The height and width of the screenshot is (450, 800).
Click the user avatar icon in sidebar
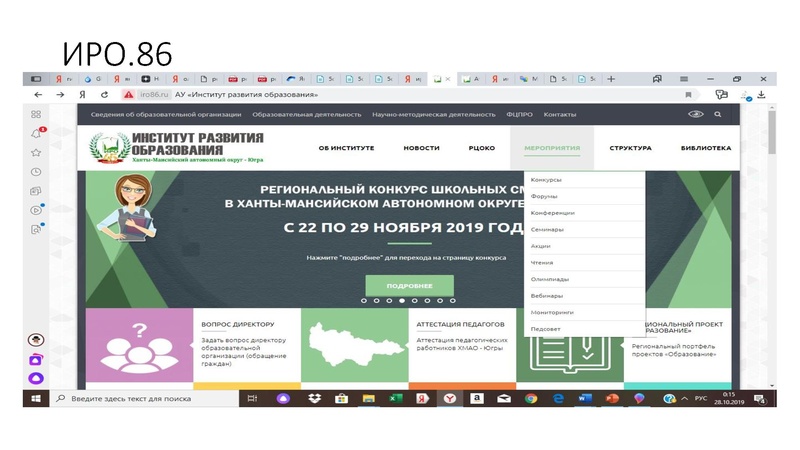coord(36,340)
